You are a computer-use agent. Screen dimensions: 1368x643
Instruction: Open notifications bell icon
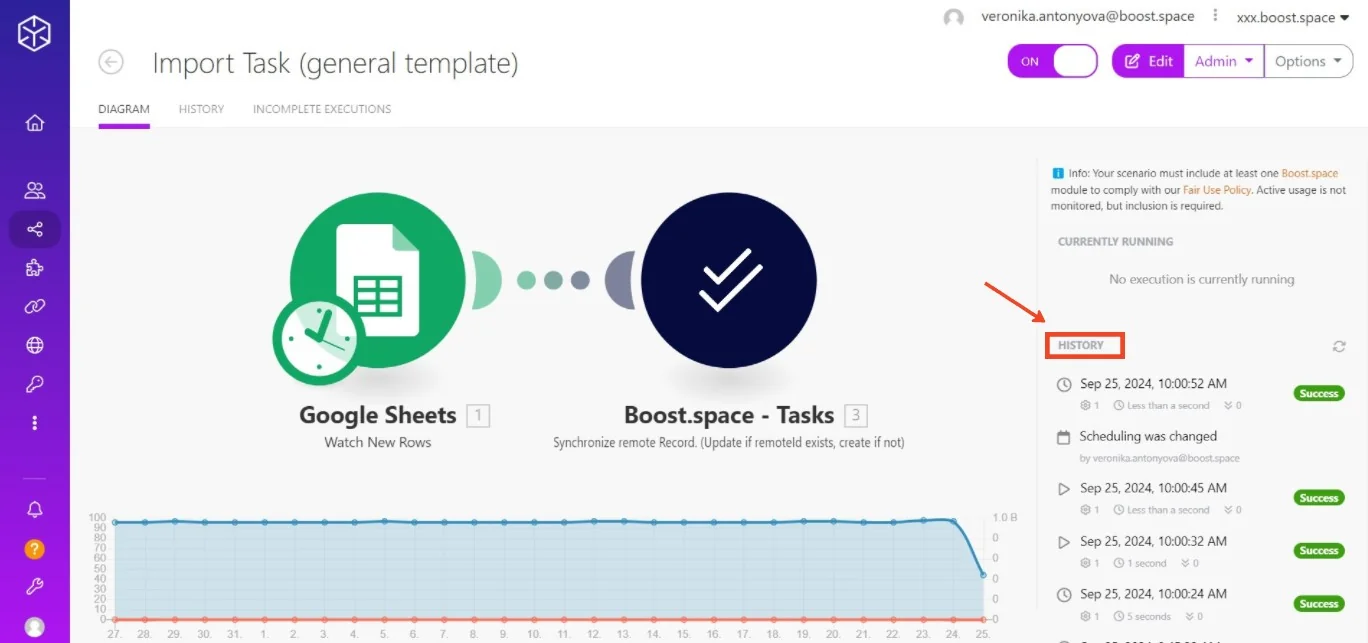(x=35, y=510)
